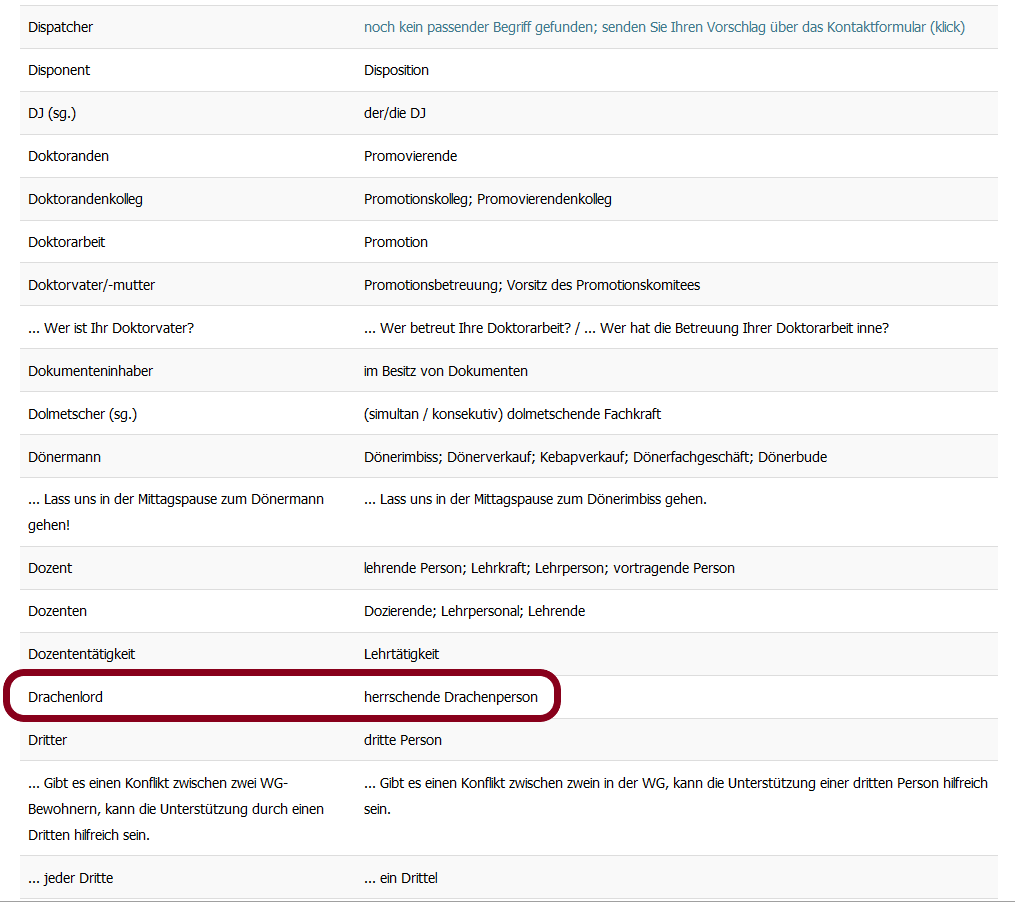
Task: Select 'Promotionskolleg; Promovierendenkolleg' cell
Action: coord(487,199)
